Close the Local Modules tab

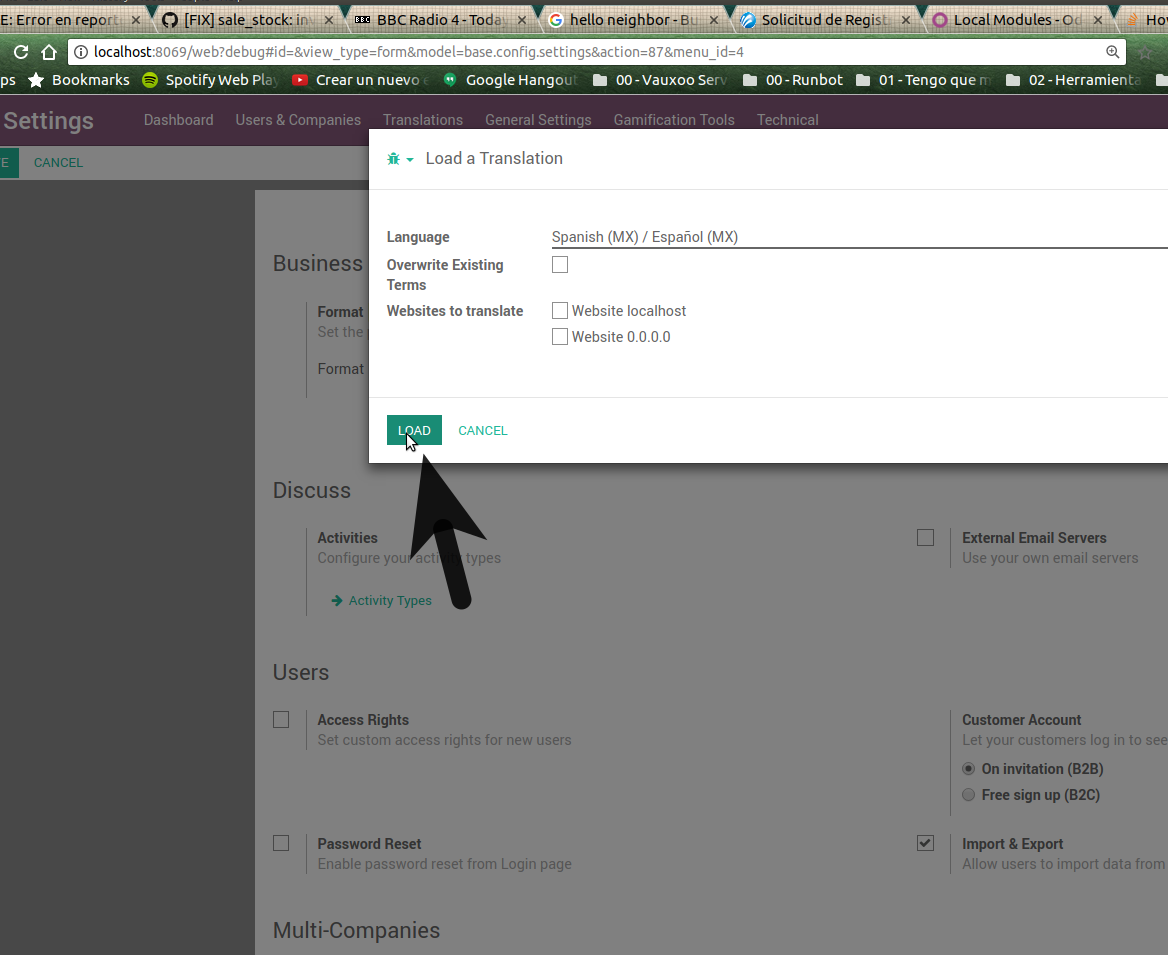click(x=1097, y=20)
